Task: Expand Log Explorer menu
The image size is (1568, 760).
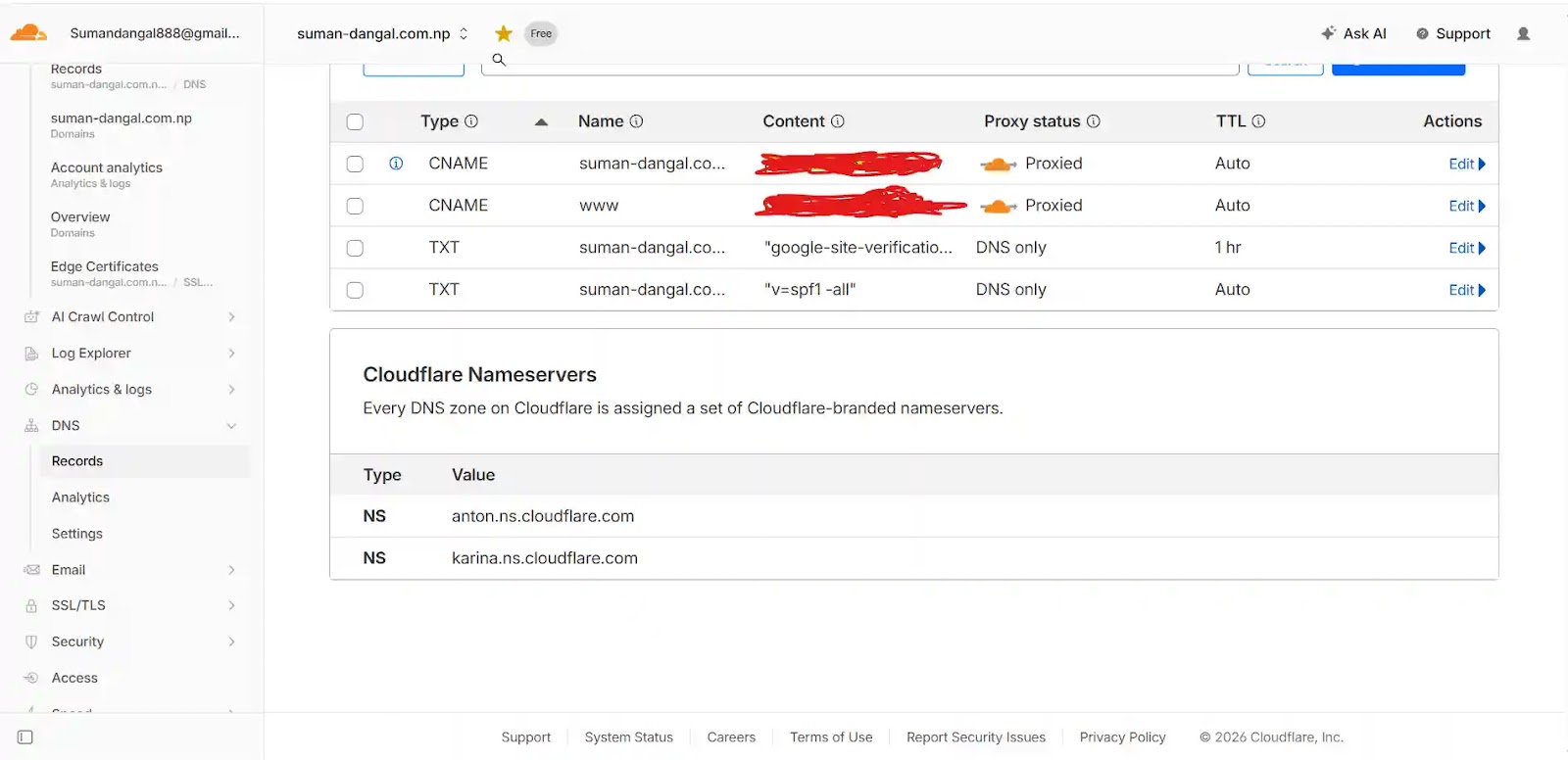Action: point(232,354)
